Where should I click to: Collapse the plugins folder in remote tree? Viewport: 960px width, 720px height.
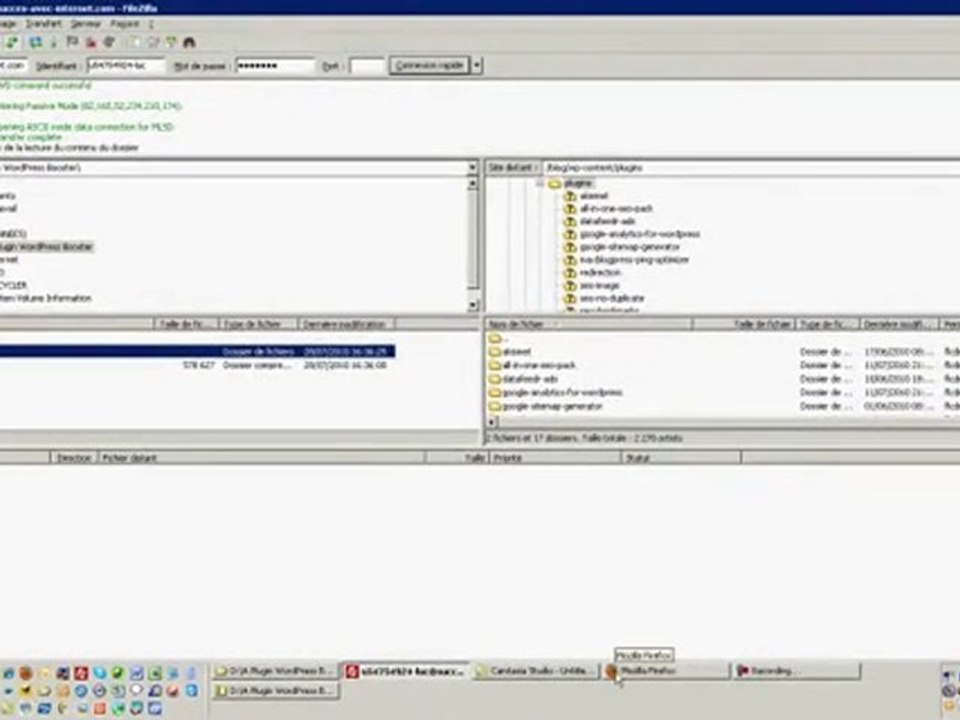click(540, 183)
